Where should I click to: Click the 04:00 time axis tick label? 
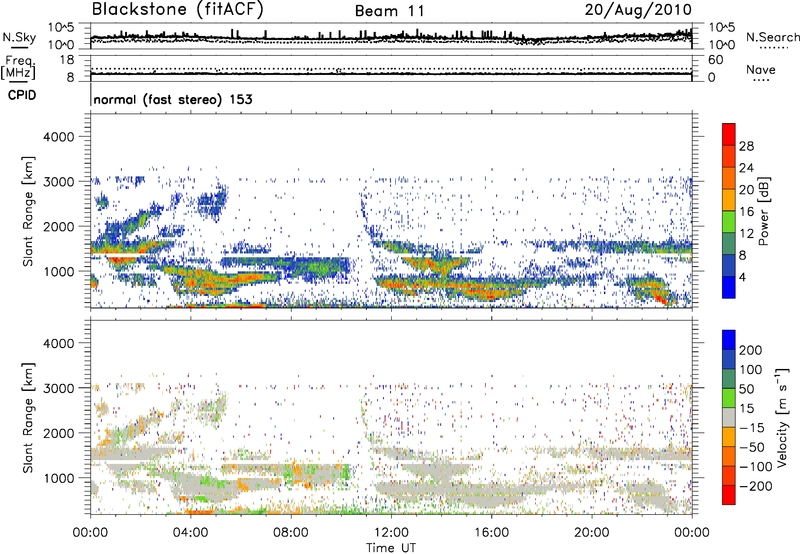tap(190, 533)
